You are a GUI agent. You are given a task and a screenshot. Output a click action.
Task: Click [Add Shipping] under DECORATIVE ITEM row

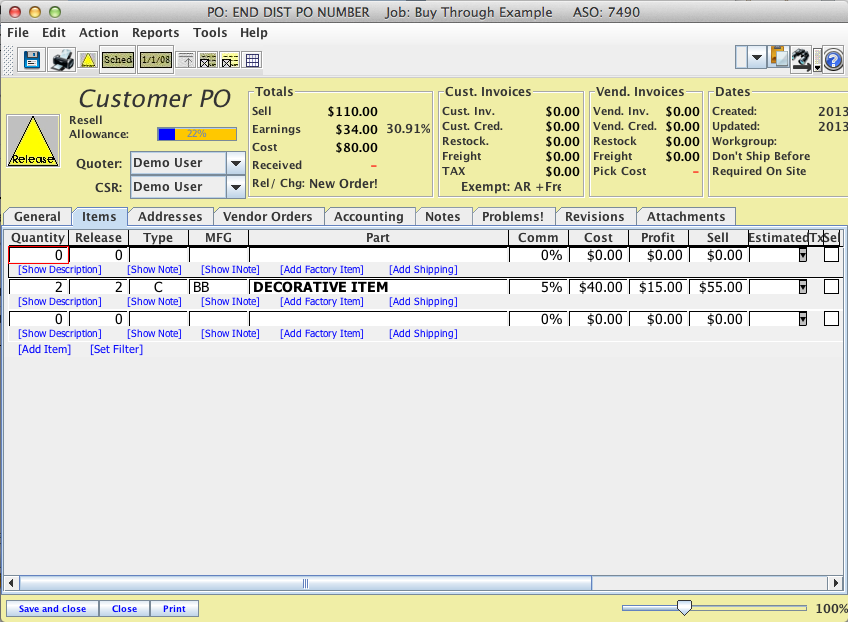(423, 301)
